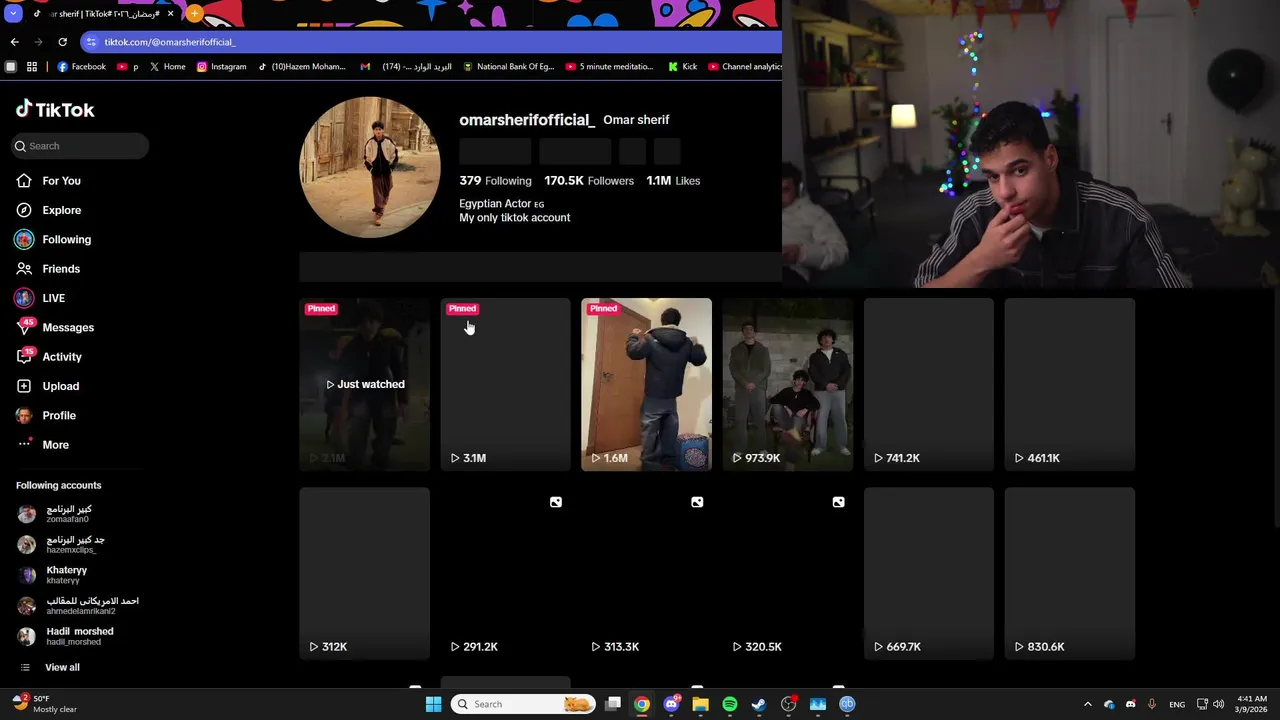Open the video with 461.1K views
Viewport: 1280px width, 720px height.
1069,384
